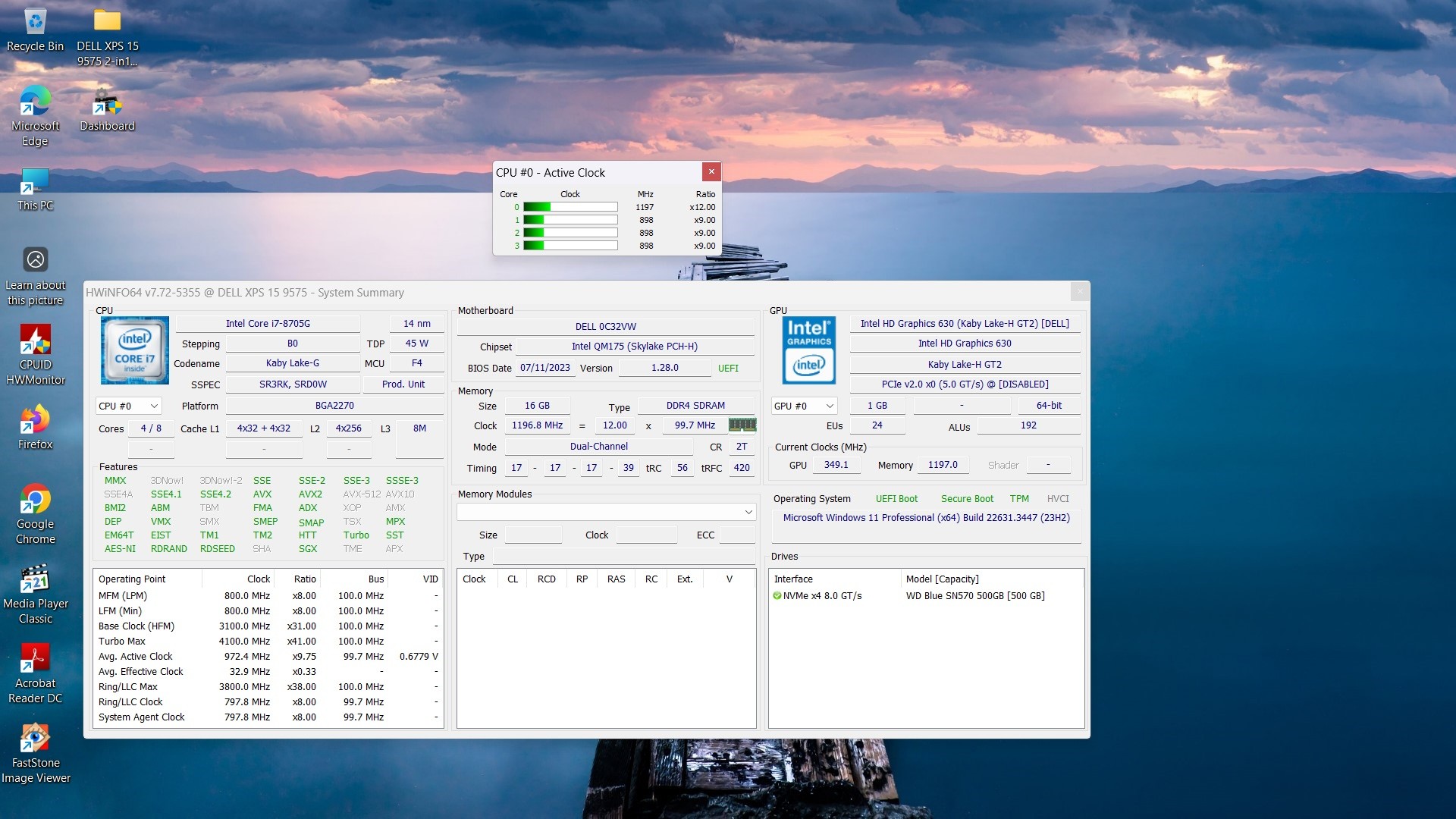Image resolution: width=1456 pixels, height=819 pixels.
Task: Click the RDSEED feature label
Action: (218, 549)
